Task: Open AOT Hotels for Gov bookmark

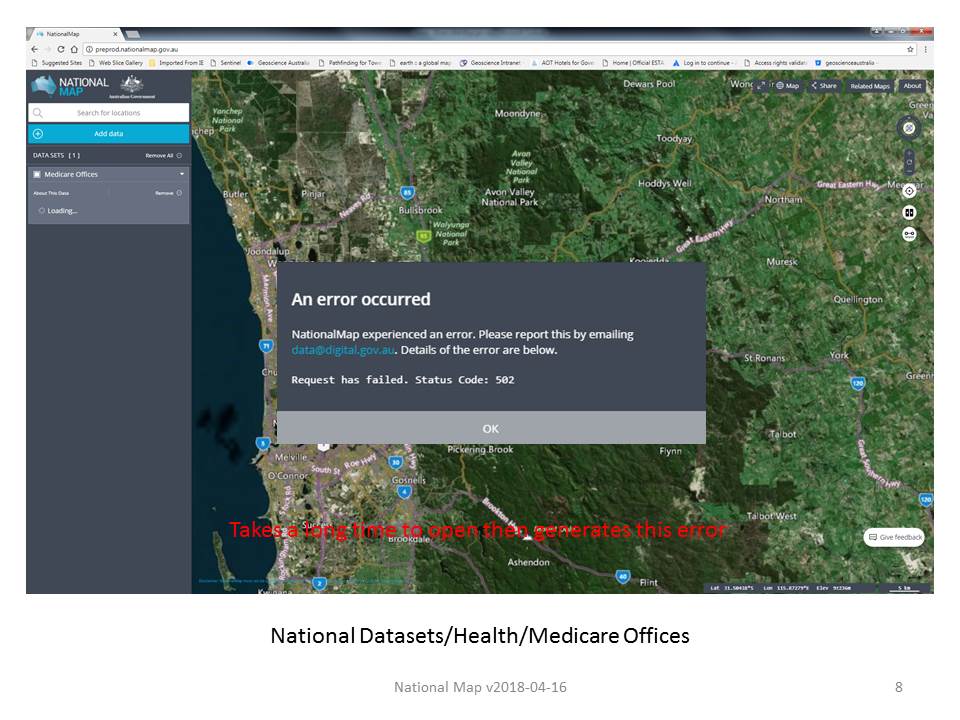Action: pos(562,62)
